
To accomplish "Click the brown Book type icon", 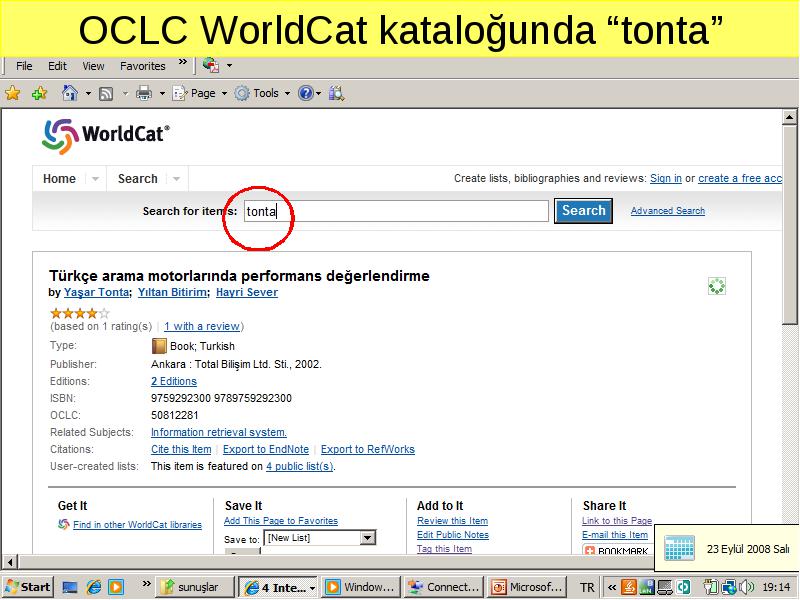I will 159,346.
